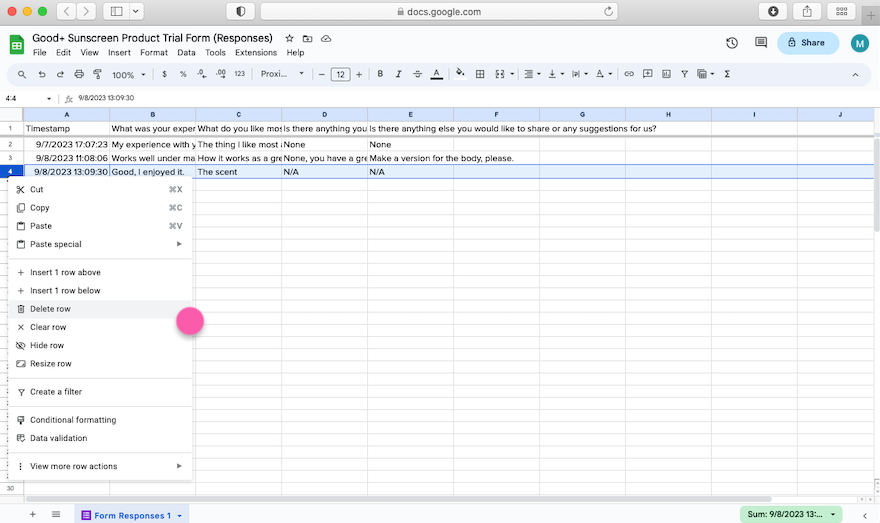Click the font size input field
This screenshot has width=880, height=523.
click(340, 74)
